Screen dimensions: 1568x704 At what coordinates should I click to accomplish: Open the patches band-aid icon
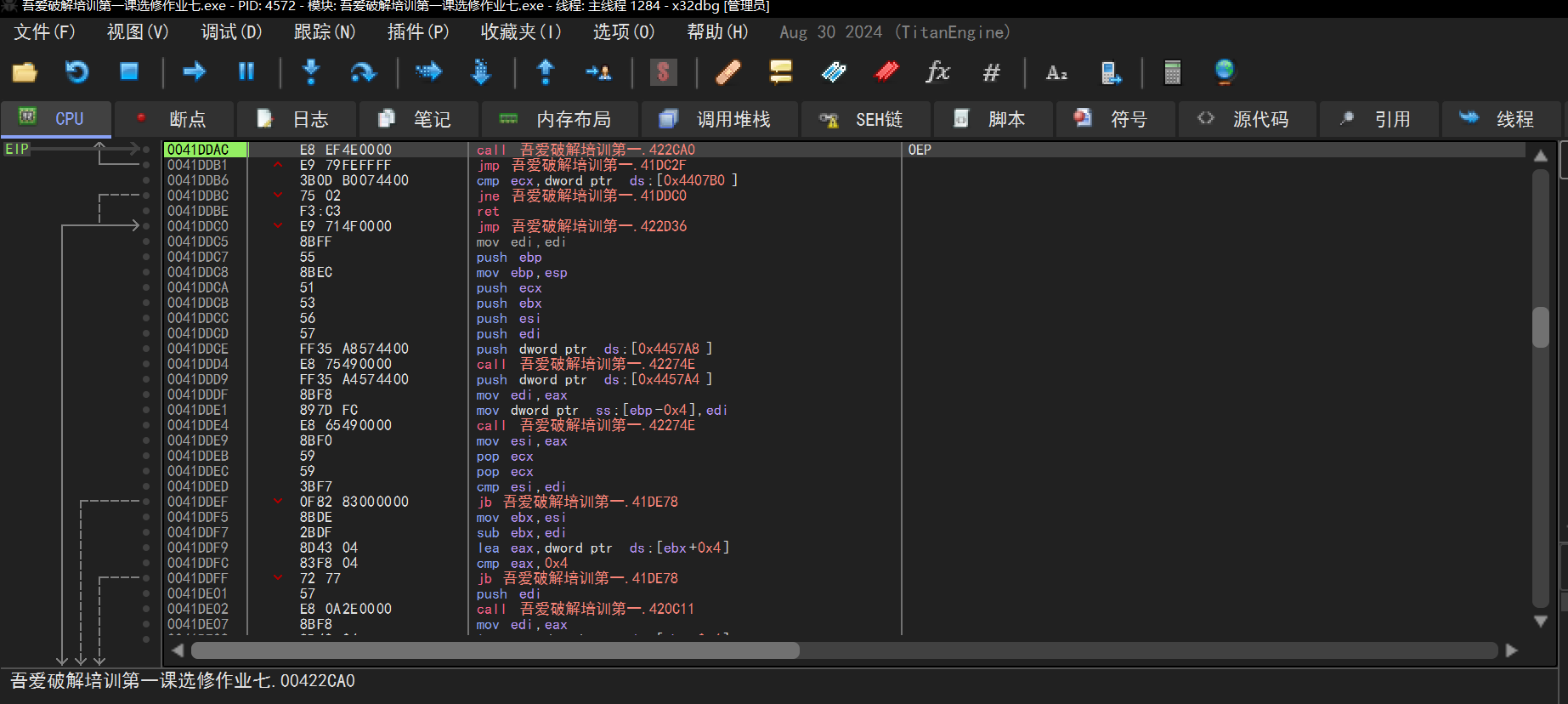pyautogui.click(x=728, y=72)
